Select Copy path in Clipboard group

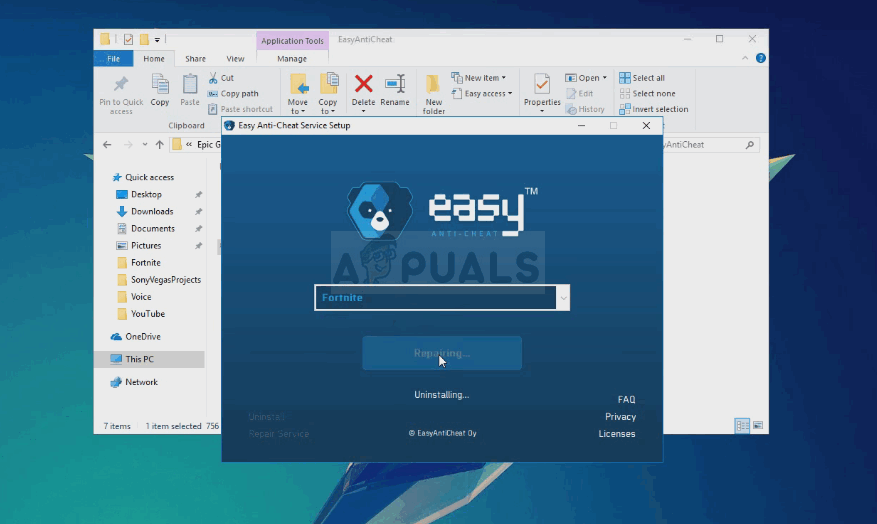point(233,93)
